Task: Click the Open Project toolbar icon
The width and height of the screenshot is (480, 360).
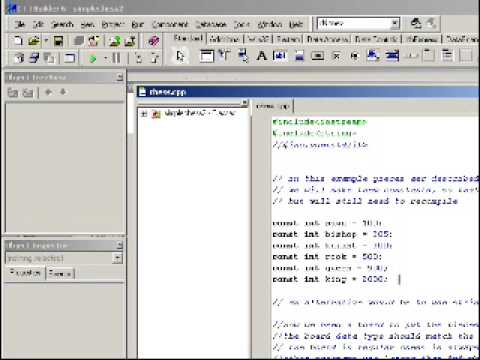Action: (94, 41)
